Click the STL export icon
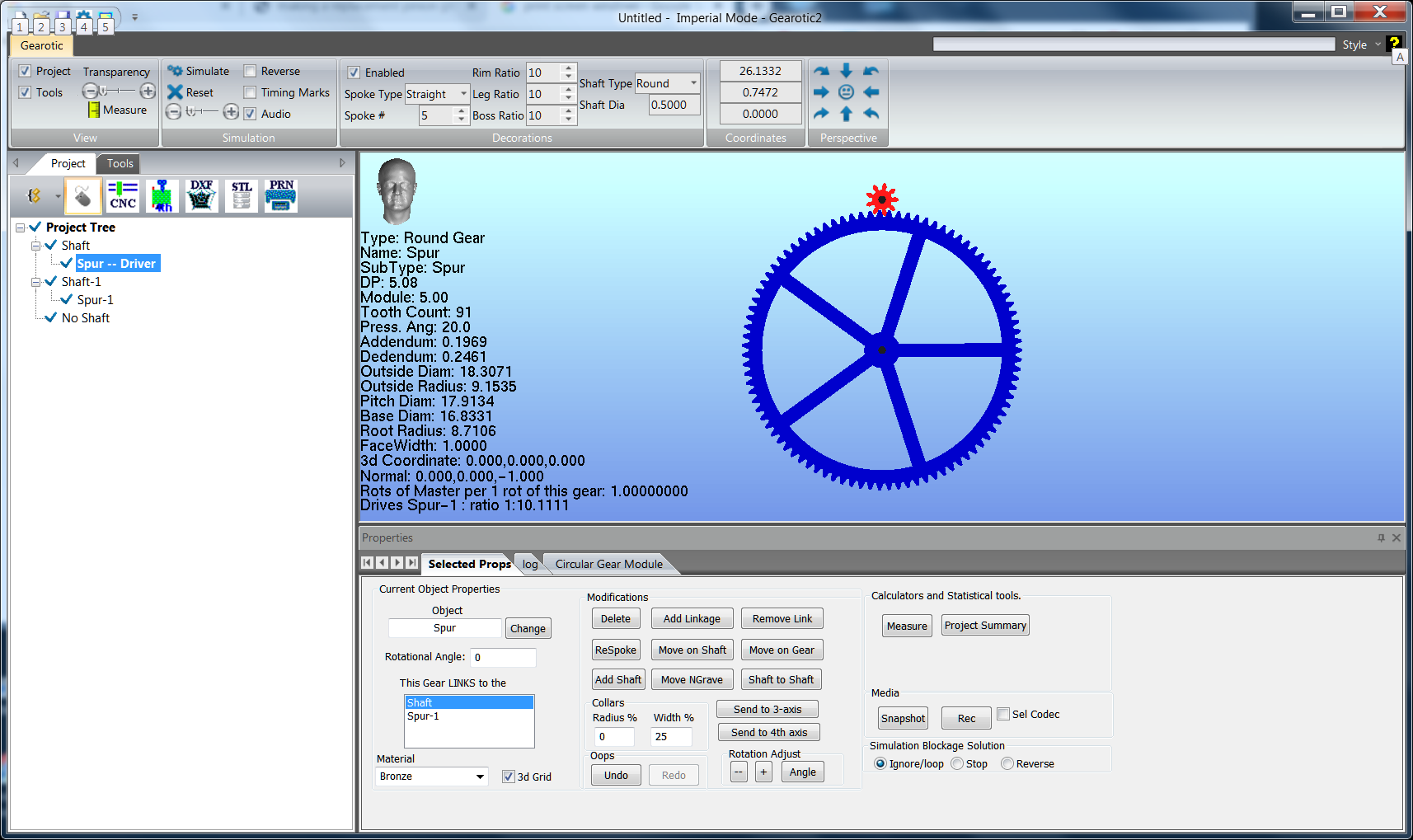Viewport: 1413px width, 840px height. tap(242, 196)
